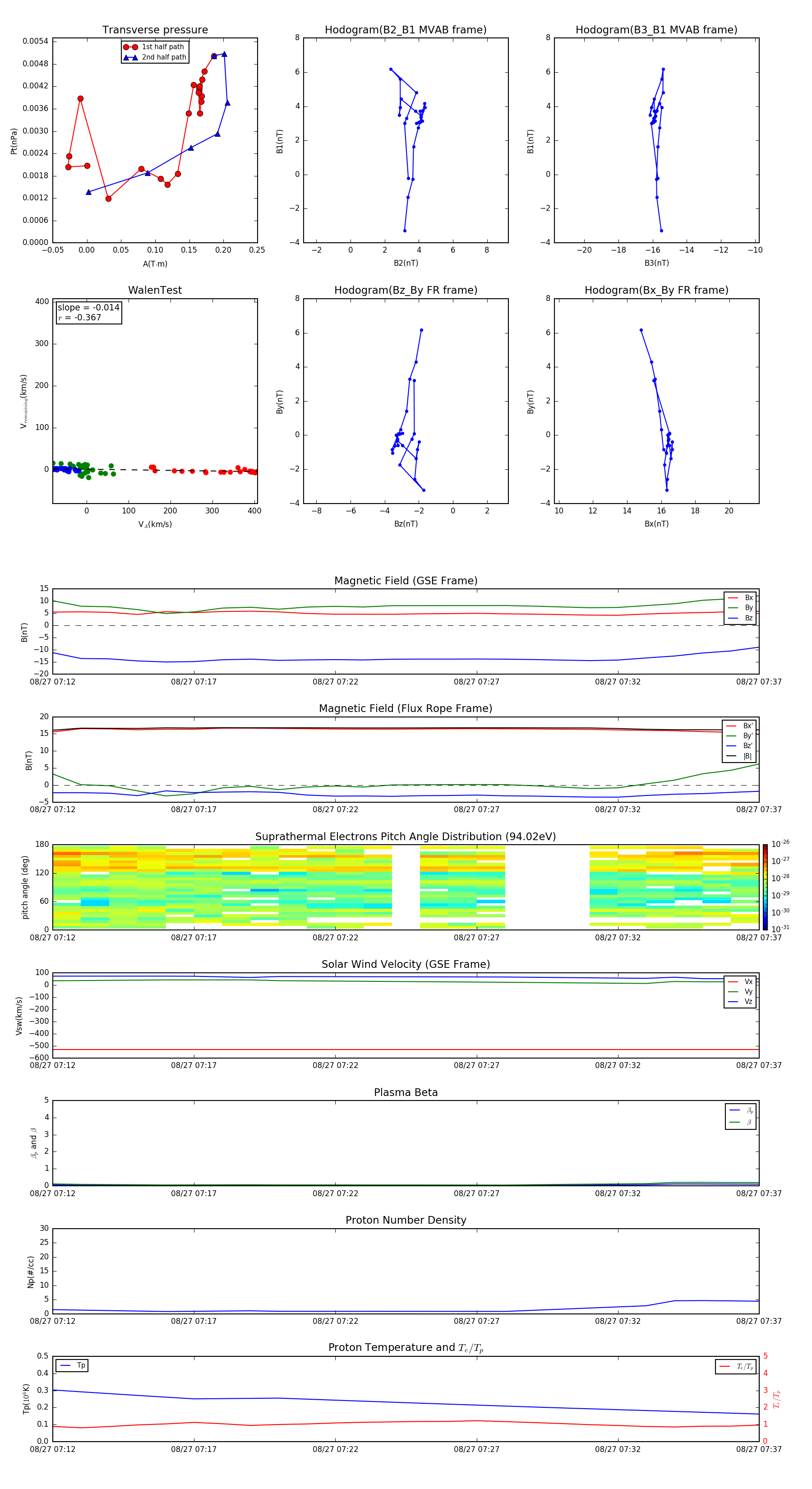Click the "Hodogram(Bz_By FR frame)" title
The height and width of the screenshot is (1489, 812).
coord(406,290)
